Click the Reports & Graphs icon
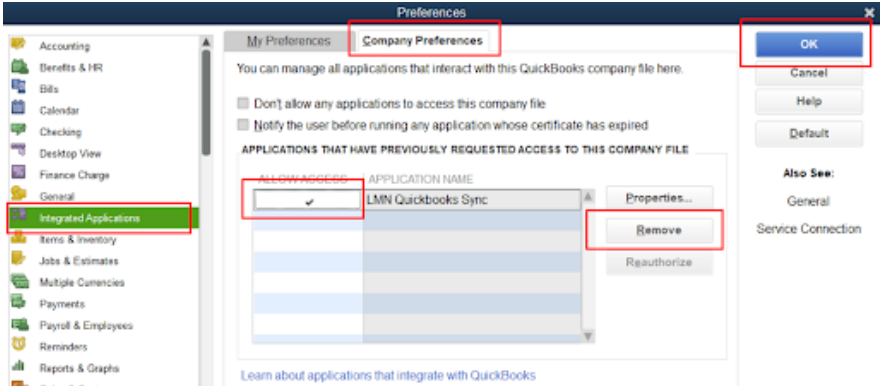Viewport: 884px width, 386px height. (19, 366)
